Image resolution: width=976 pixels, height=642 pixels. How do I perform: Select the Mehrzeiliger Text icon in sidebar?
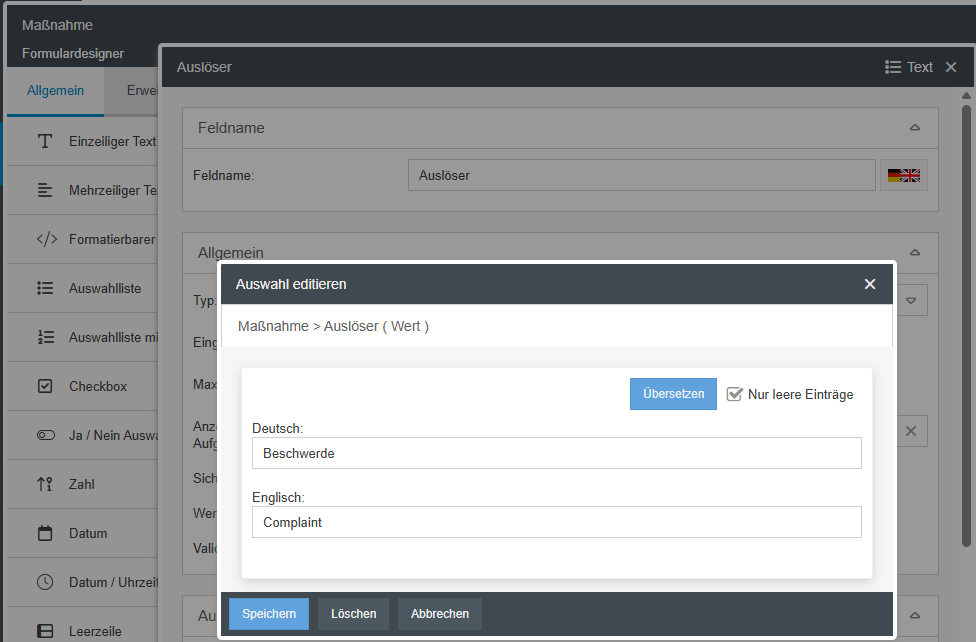click(x=45, y=190)
